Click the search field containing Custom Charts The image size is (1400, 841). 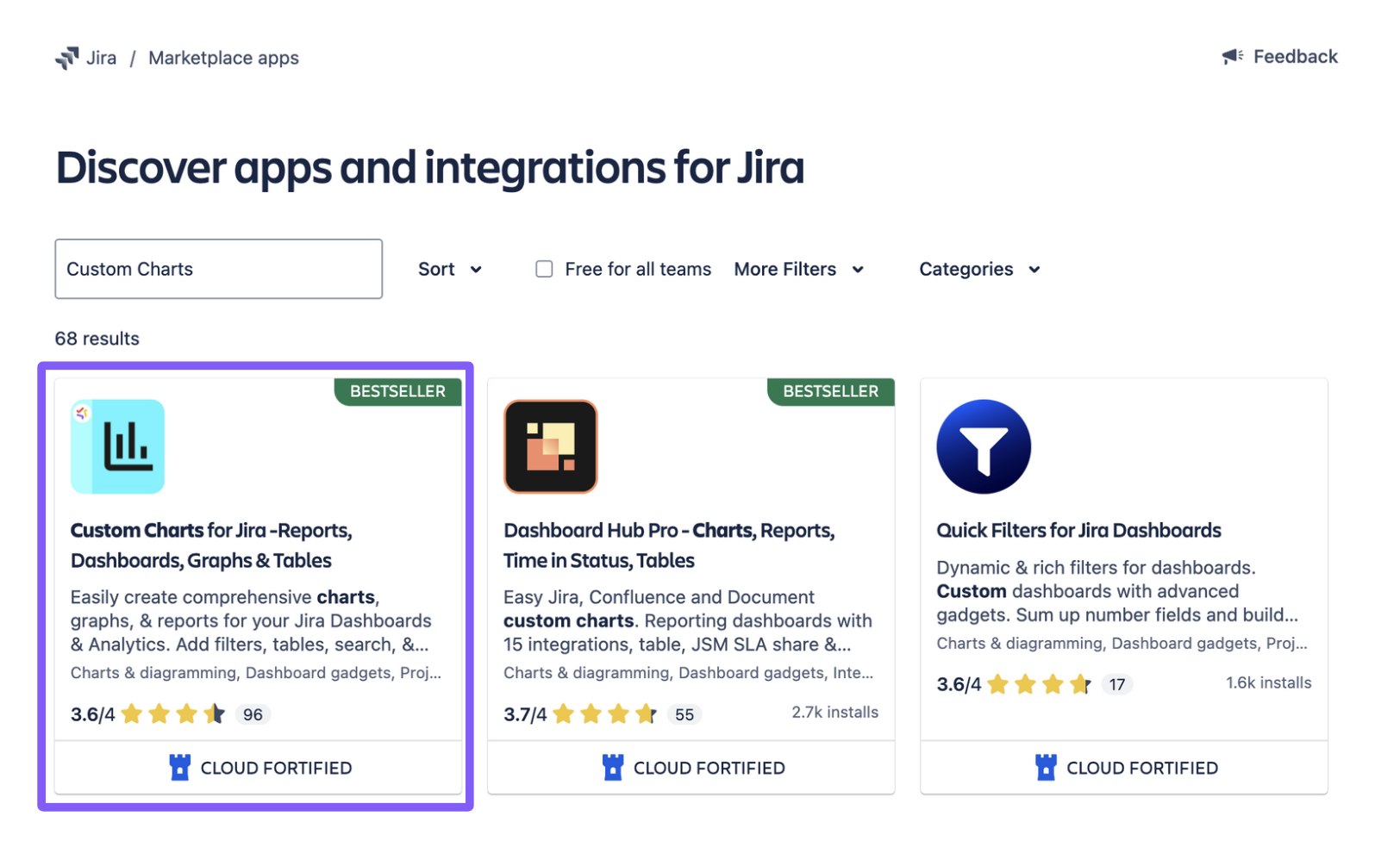pyautogui.click(x=218, y=270)
